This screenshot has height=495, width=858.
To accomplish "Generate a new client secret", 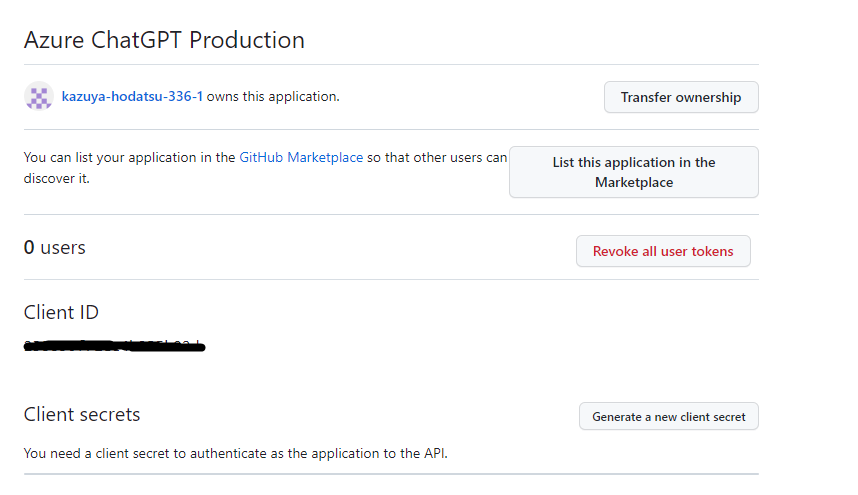I will click(x=669, y=416).
